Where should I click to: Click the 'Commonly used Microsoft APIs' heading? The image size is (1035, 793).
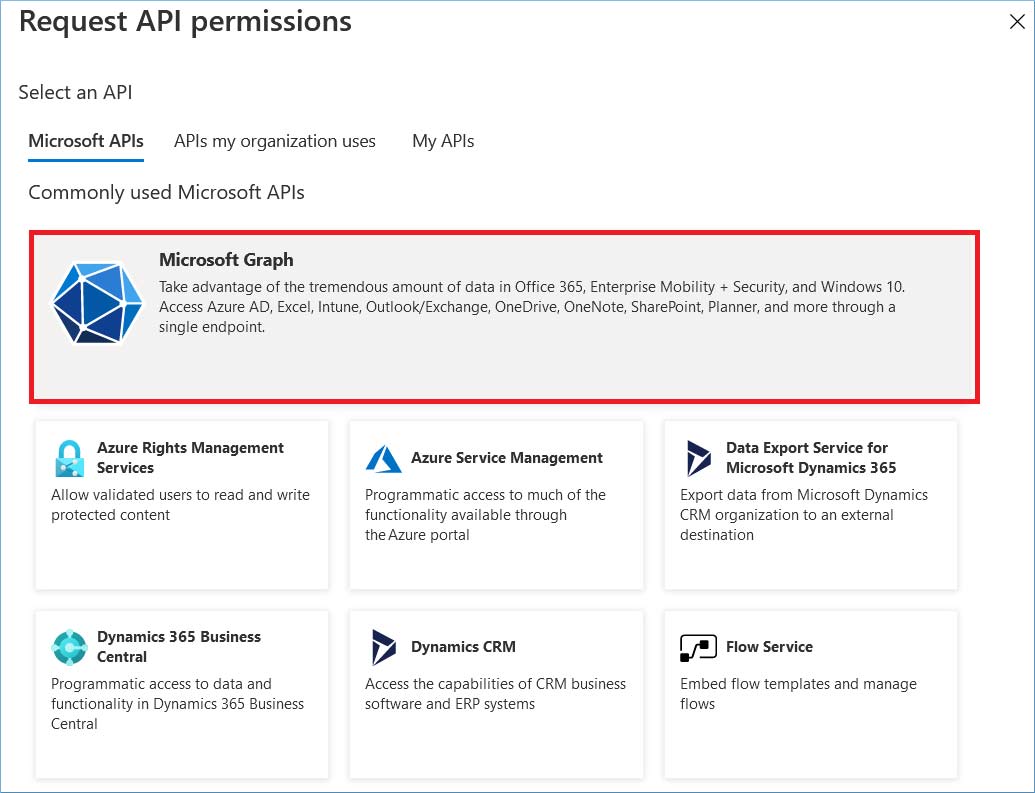tap(166, 192)
